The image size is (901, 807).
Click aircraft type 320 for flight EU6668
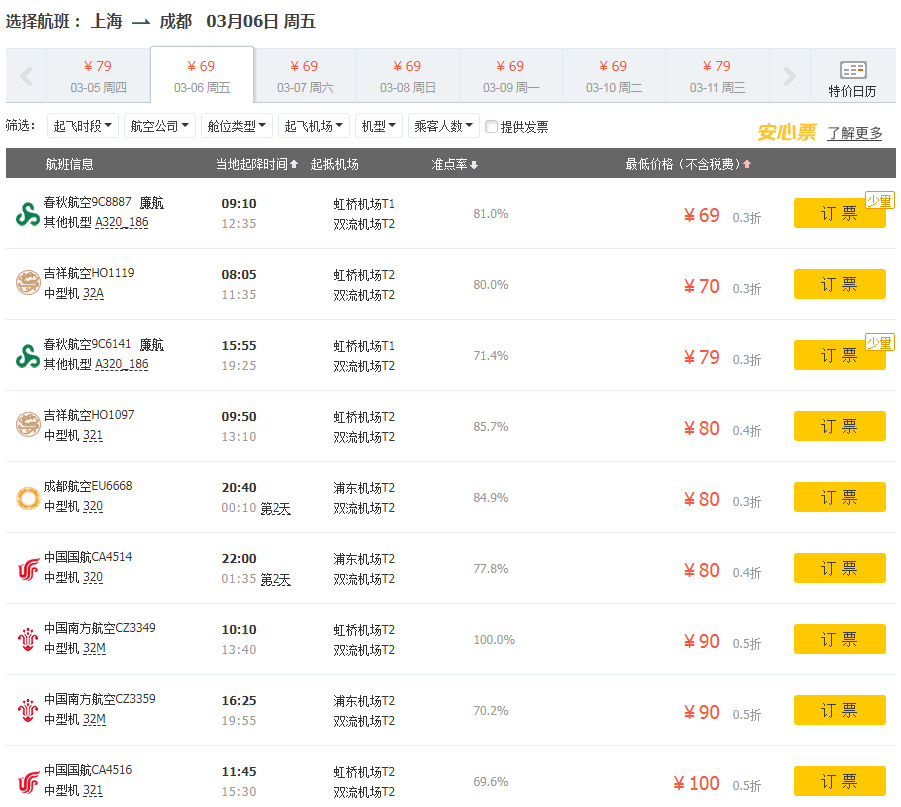click(93, 506)
